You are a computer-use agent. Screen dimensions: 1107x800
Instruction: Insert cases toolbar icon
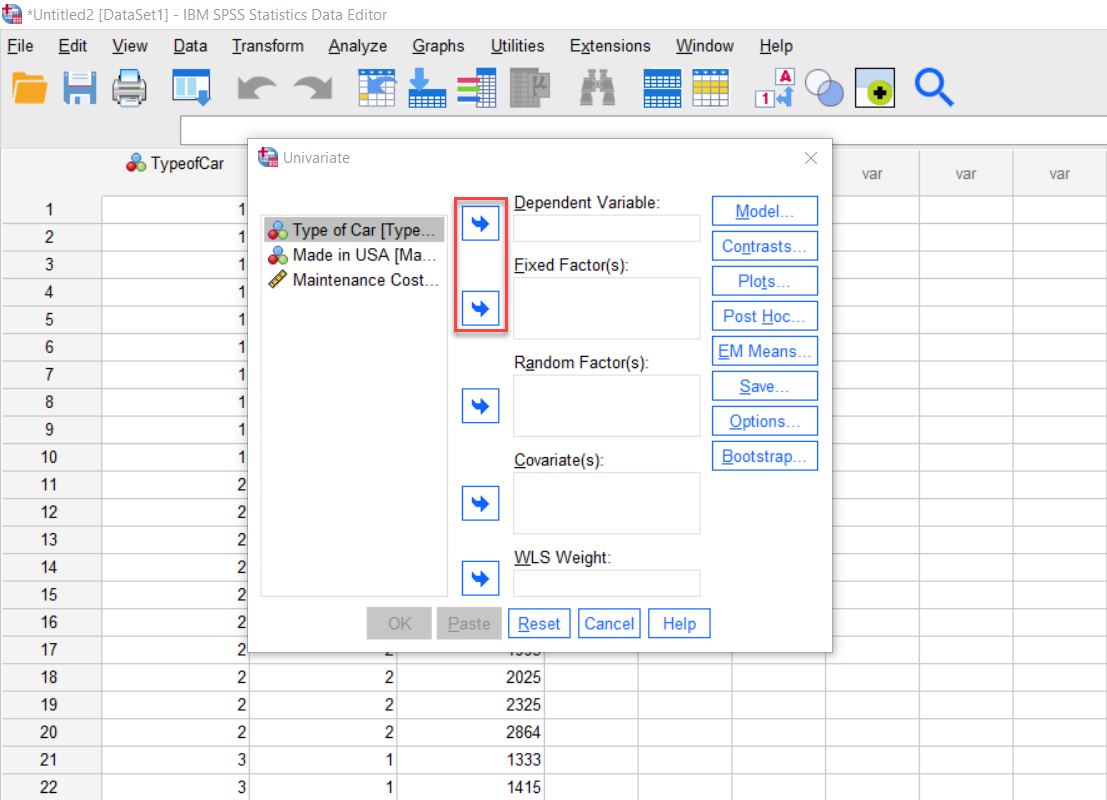click(x=662, y=88)
